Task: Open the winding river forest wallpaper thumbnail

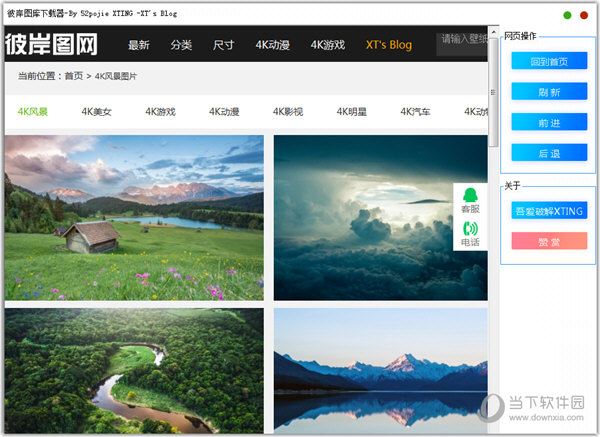Action: [x=134, y=371]
